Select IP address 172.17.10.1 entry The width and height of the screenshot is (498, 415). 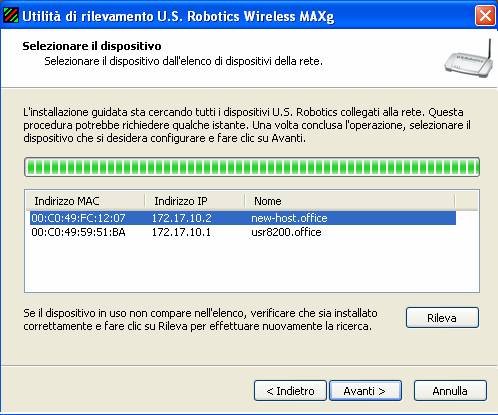181,232
